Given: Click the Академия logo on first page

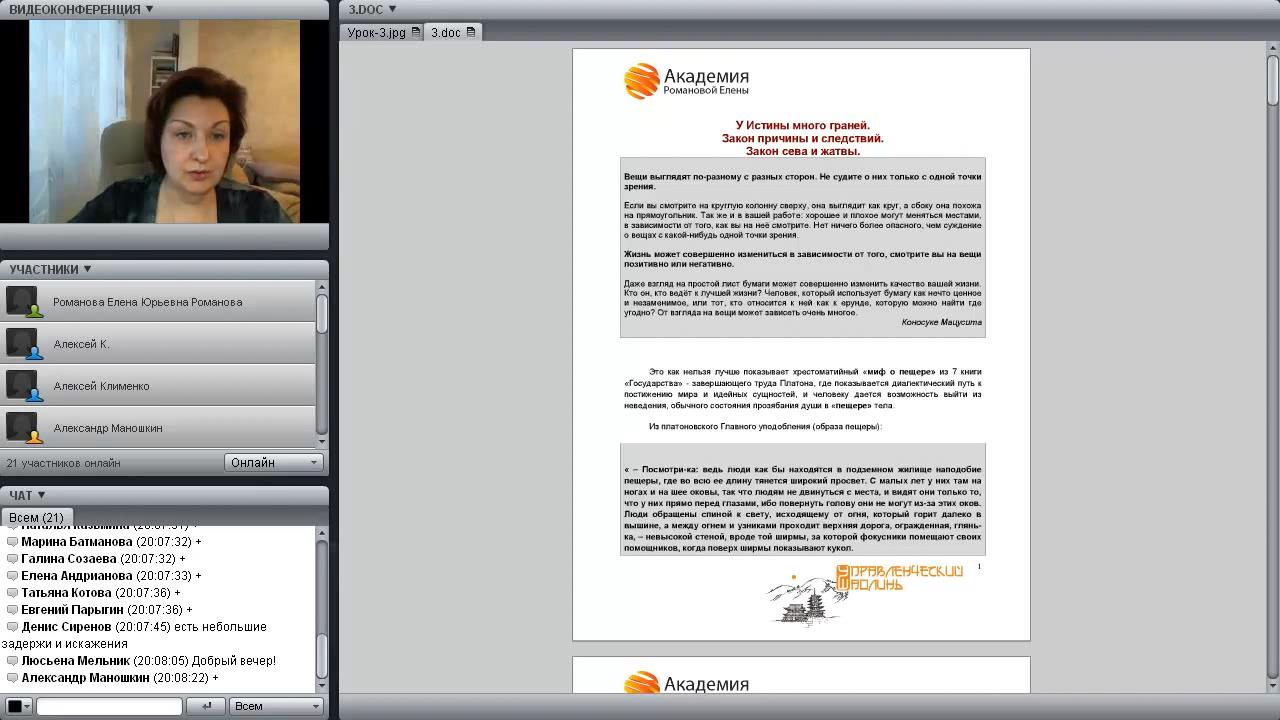Looking at the screenshot, I should 686,81.
